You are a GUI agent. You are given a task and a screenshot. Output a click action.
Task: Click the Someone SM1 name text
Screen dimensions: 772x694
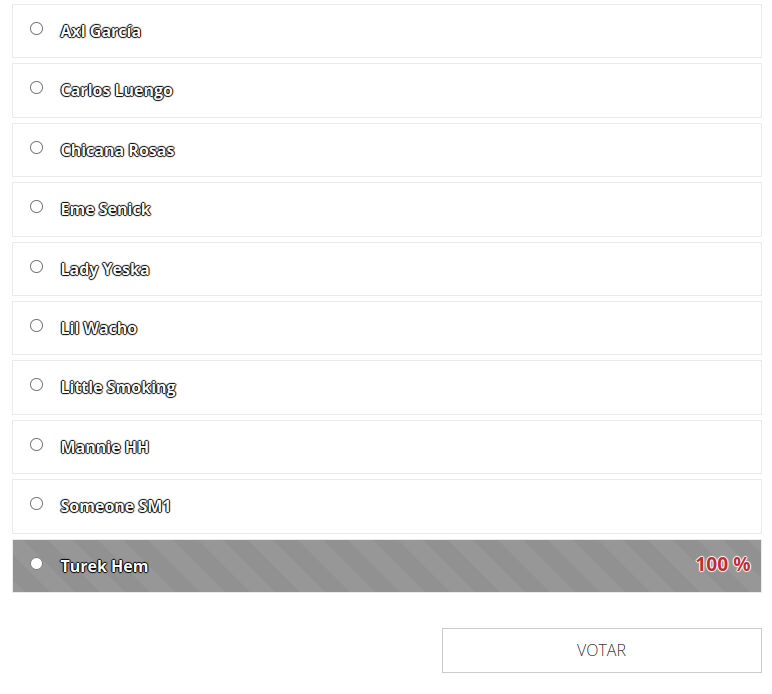click(115, 506)
